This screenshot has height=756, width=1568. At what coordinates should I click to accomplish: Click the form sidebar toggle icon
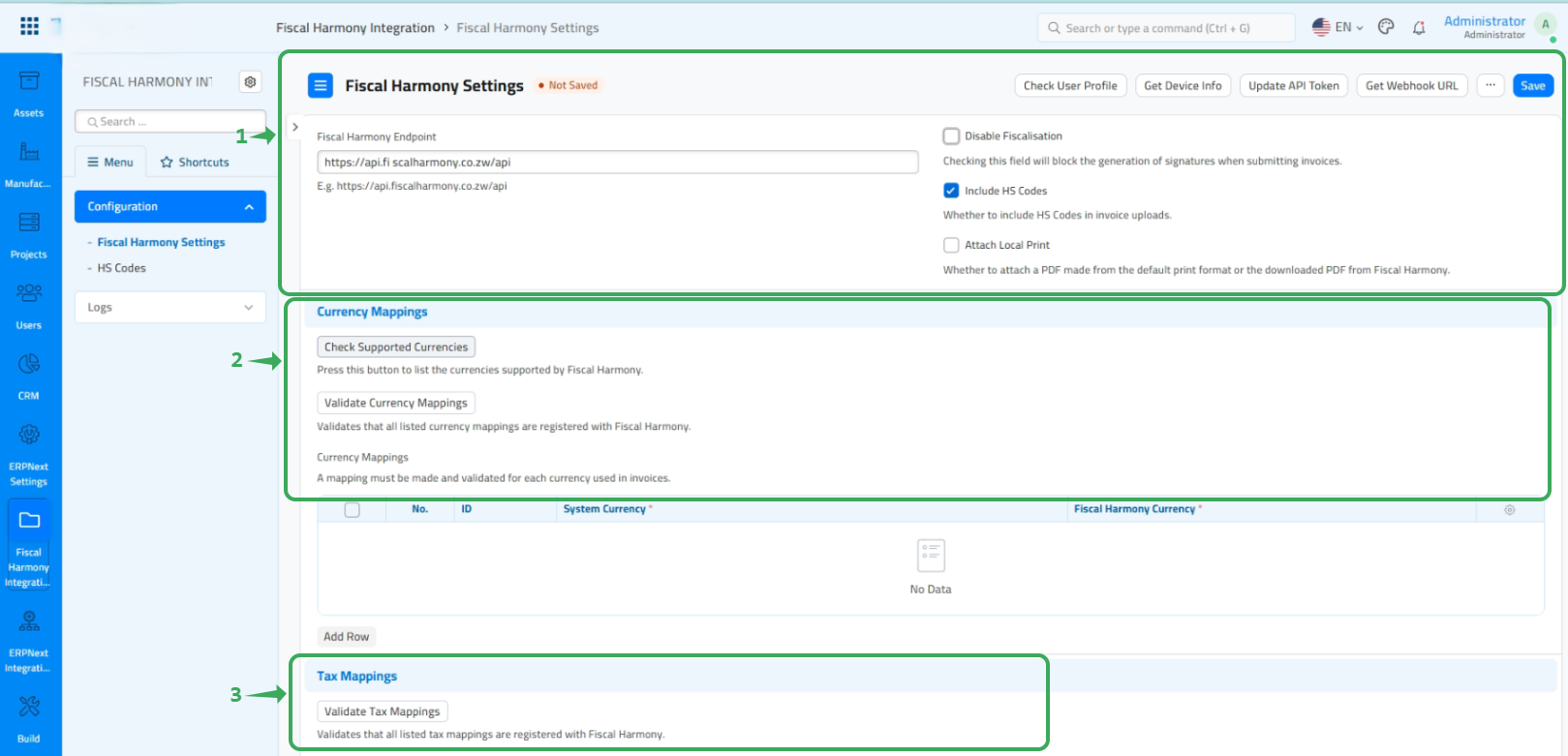320,85
